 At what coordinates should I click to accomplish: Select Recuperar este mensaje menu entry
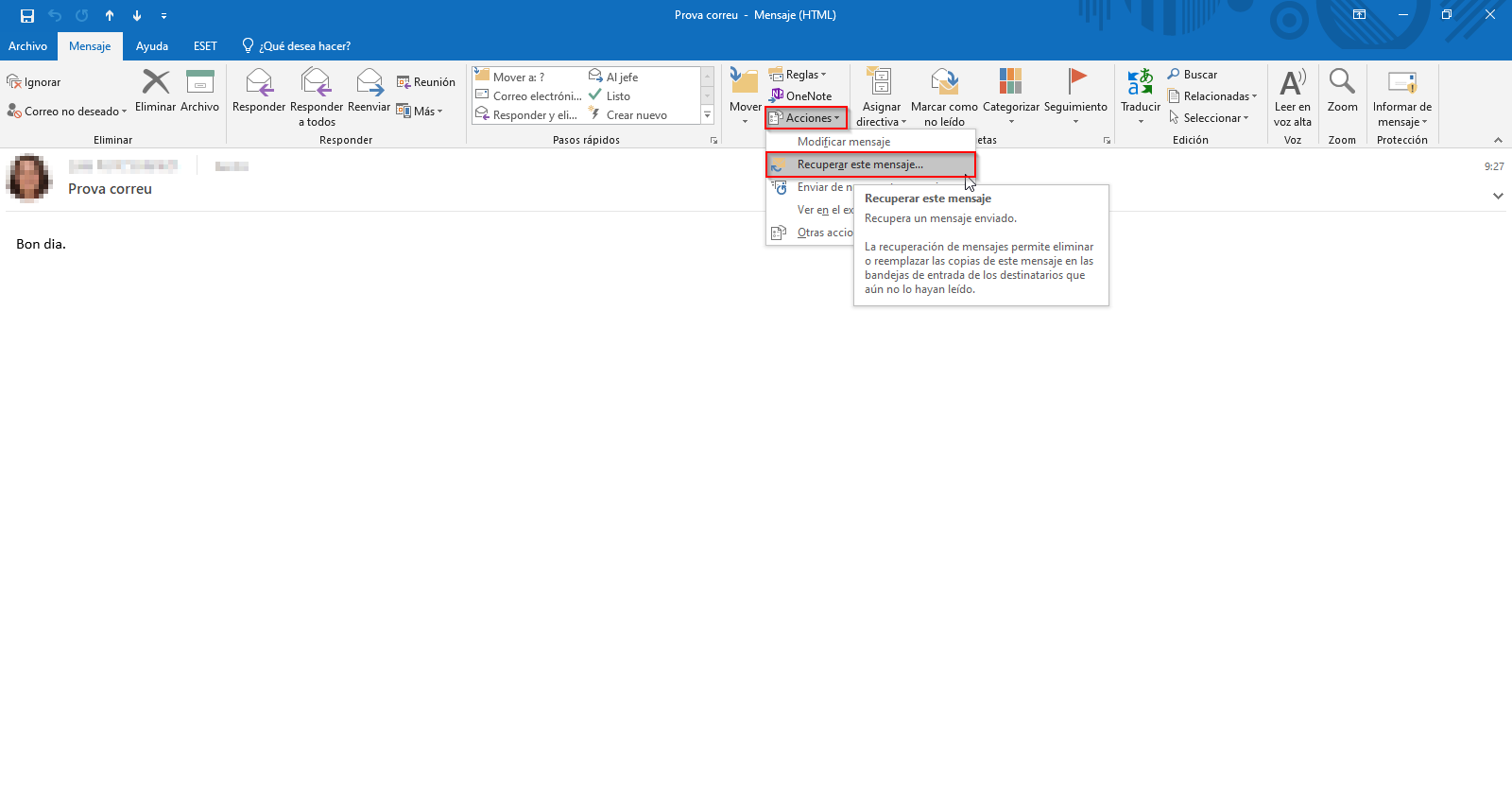tap(860, 164)
